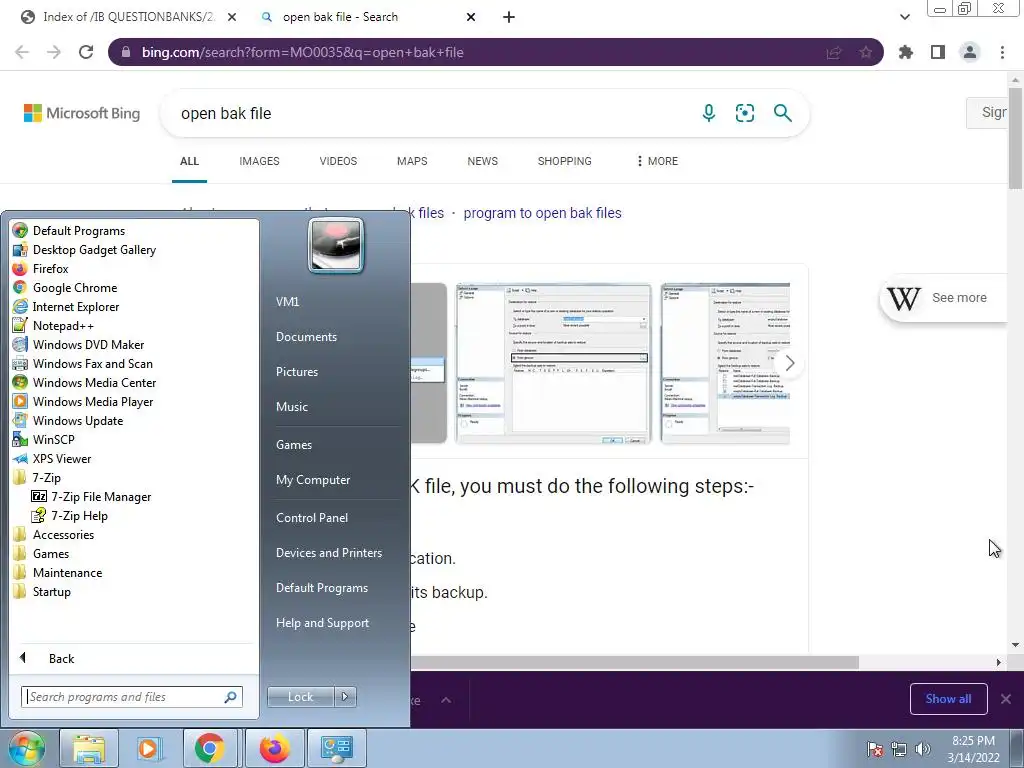This screenshot has width=1024, height=768.
Task: Open Help and Support
Action: point(322,623)
